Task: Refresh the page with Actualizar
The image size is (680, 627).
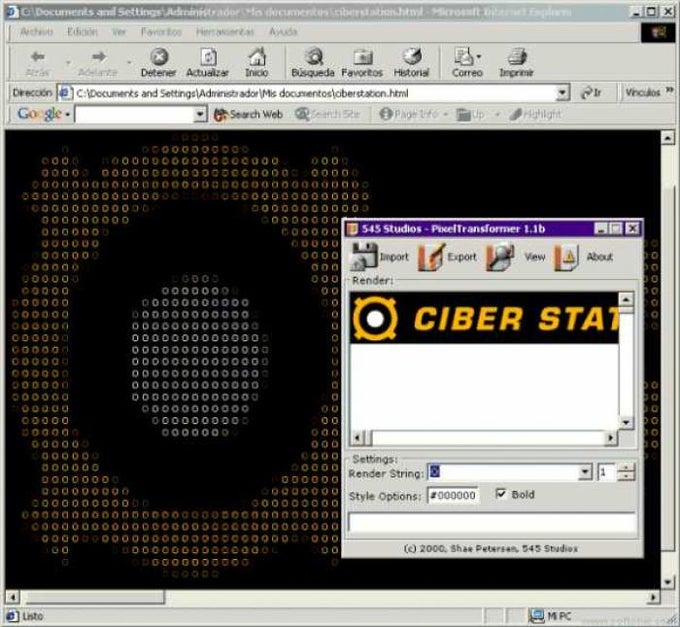Action: 207,63
